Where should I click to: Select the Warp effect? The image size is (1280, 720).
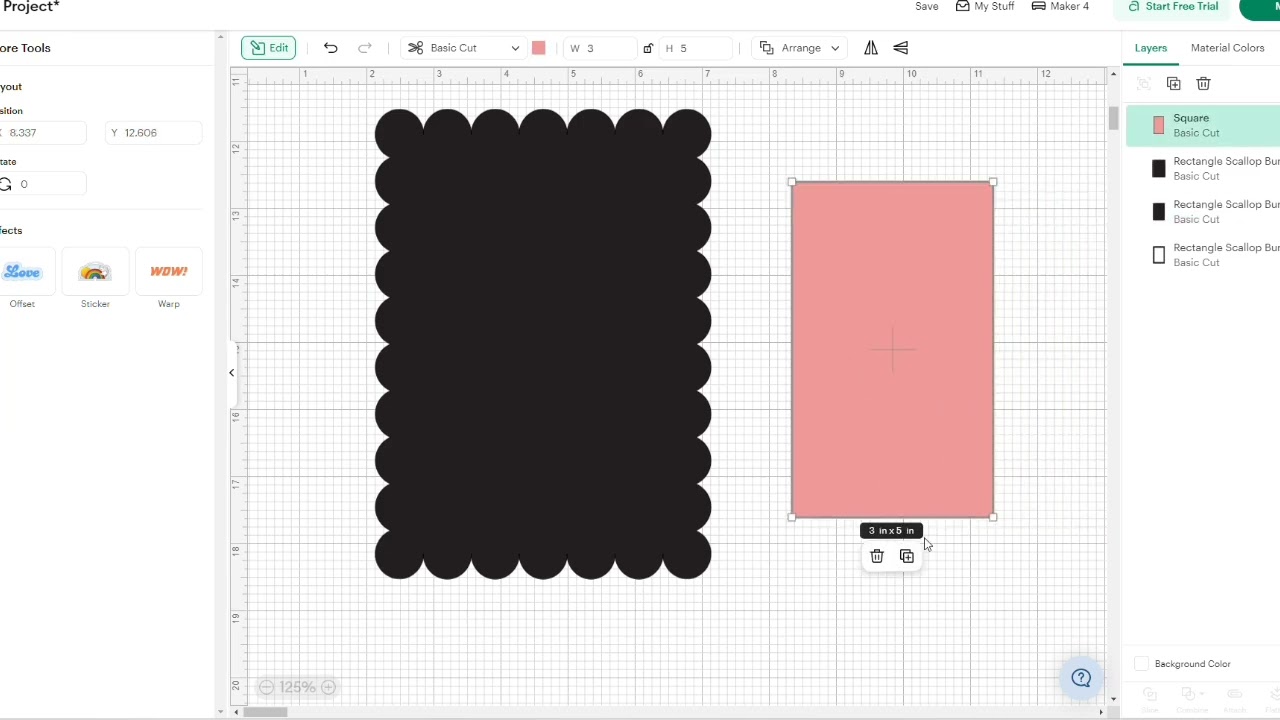[169, 279]
